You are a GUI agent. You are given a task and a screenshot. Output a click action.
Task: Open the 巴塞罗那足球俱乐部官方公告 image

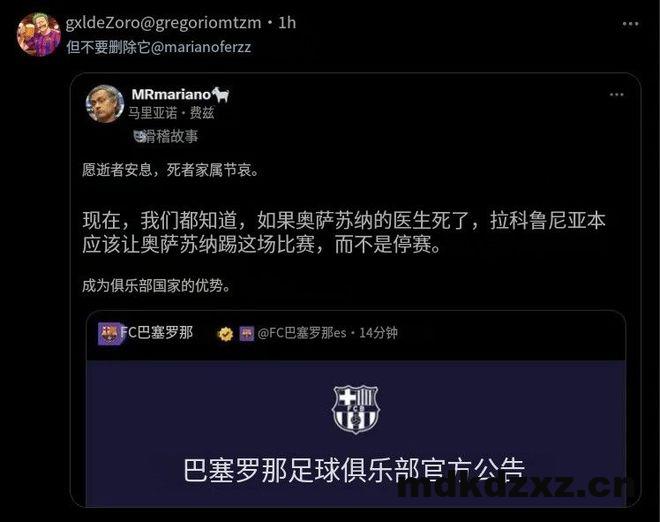(x=356, y=434)
